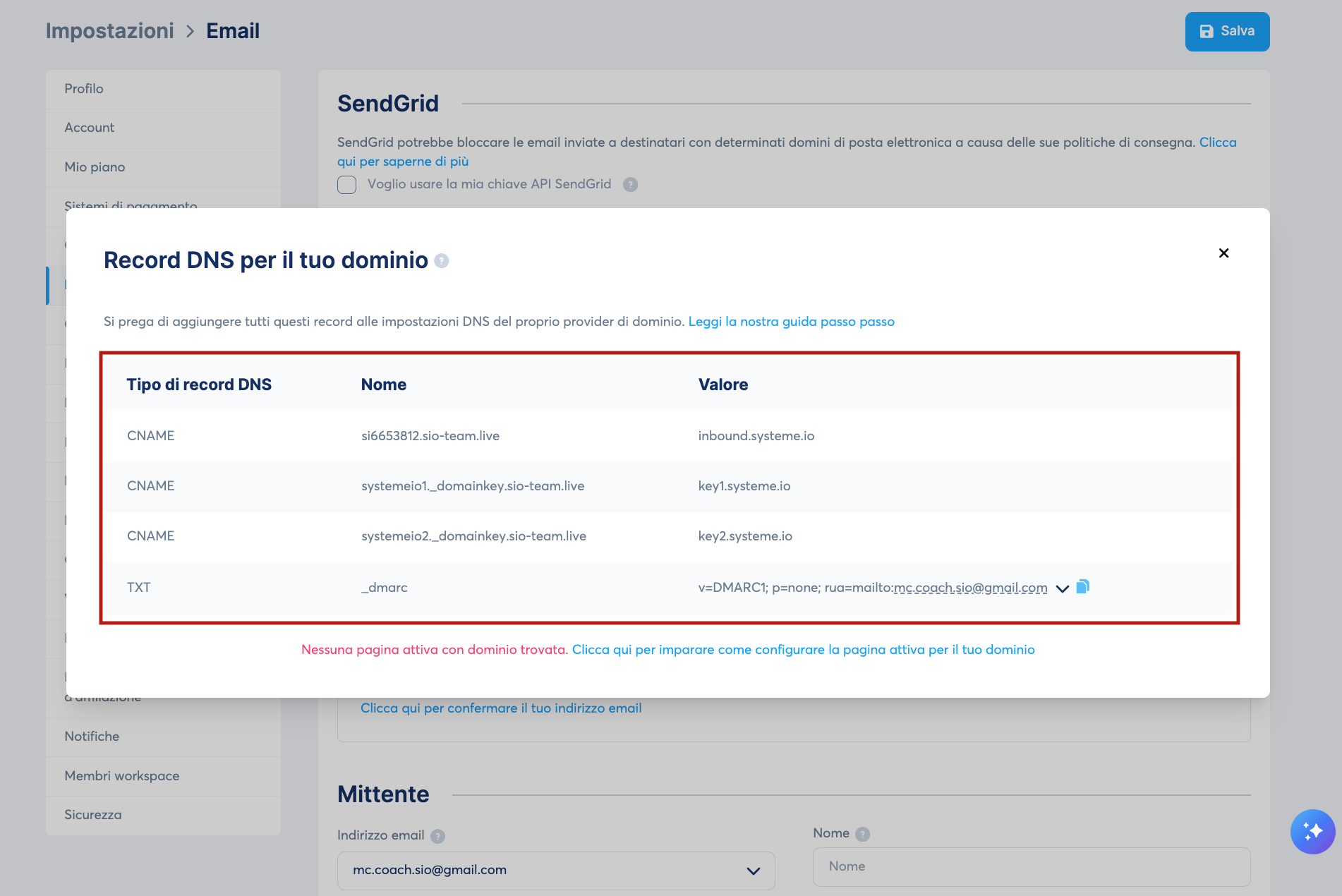Open link about configuring active domain page
The width and height of the screenshot is (1342, 896).
click(x=803, y=650)
